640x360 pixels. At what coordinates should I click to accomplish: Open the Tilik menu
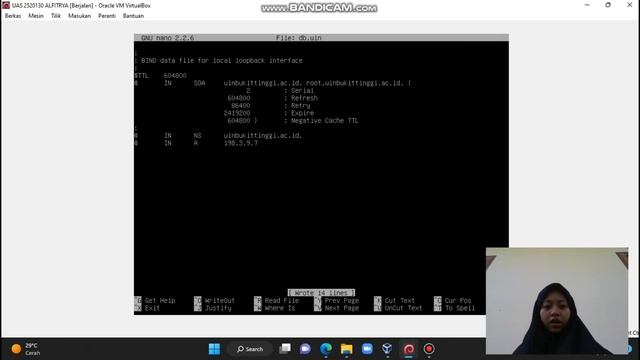[56, 16]
